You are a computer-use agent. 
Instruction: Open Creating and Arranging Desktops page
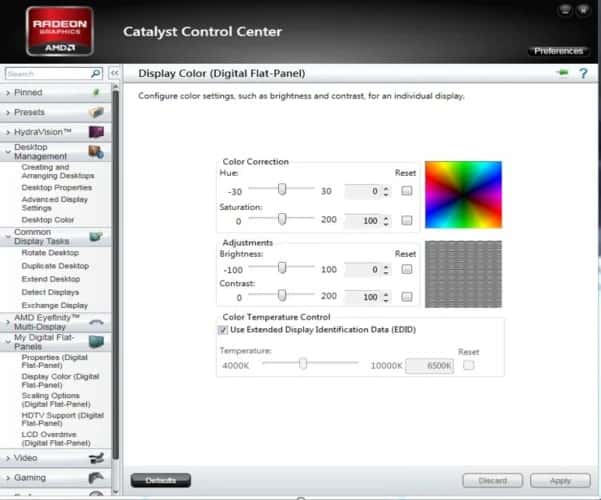pos(58,171)
